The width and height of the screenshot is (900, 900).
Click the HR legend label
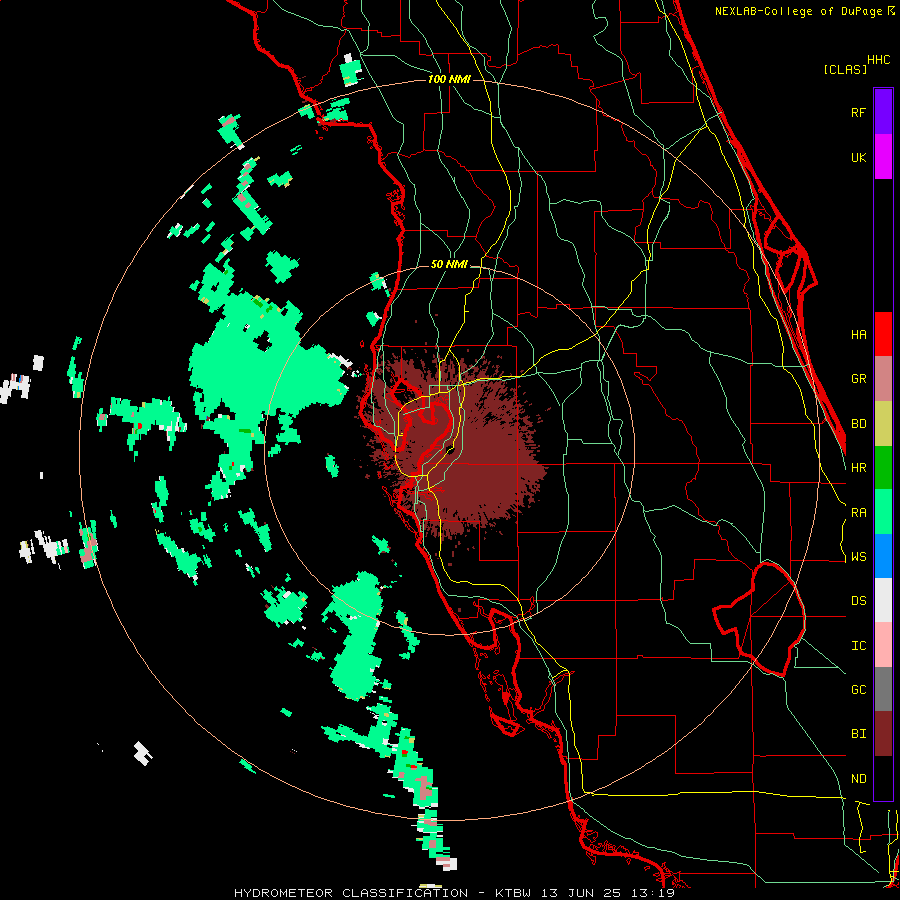click(x=859, y=468)
